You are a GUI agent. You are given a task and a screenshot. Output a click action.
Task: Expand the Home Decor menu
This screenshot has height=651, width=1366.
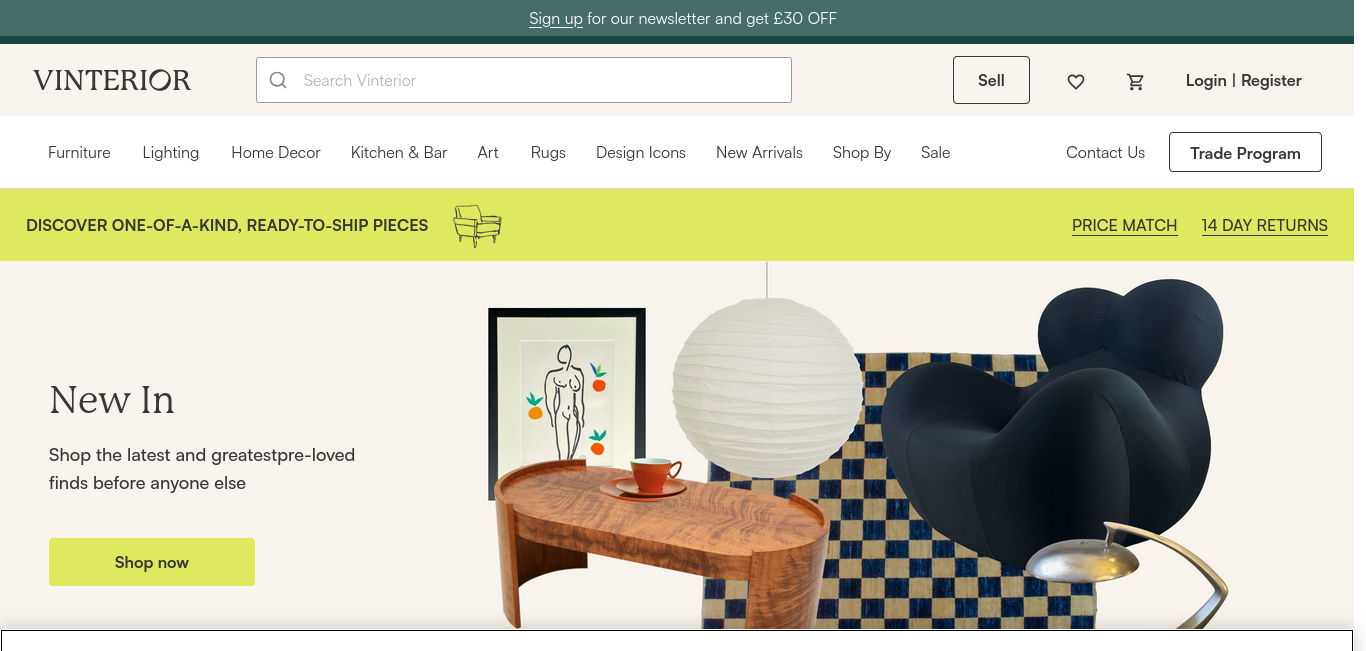pyautogui.click(x=276, y=153)
